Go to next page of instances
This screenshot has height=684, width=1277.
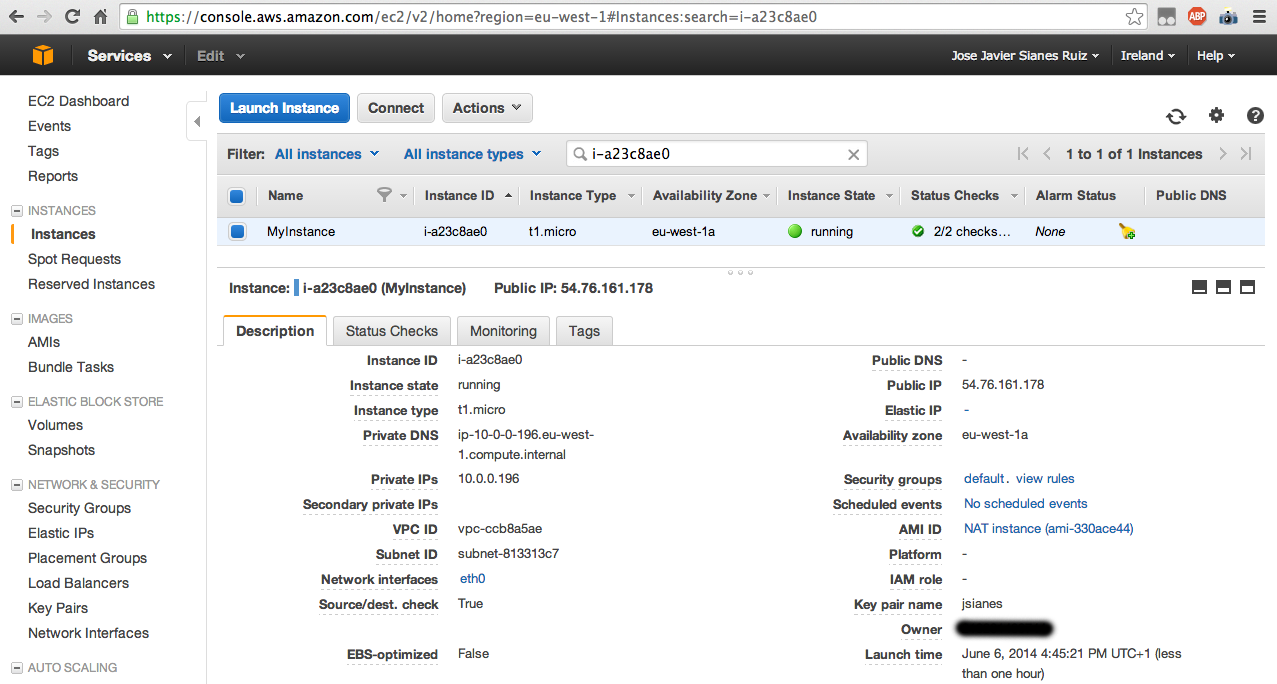click(x=1222, y=154)
